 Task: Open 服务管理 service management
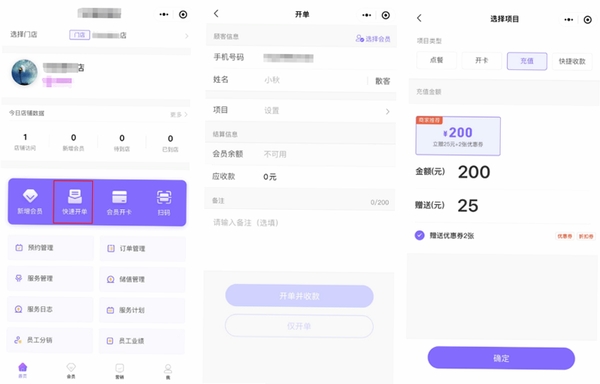coord(51,278)
